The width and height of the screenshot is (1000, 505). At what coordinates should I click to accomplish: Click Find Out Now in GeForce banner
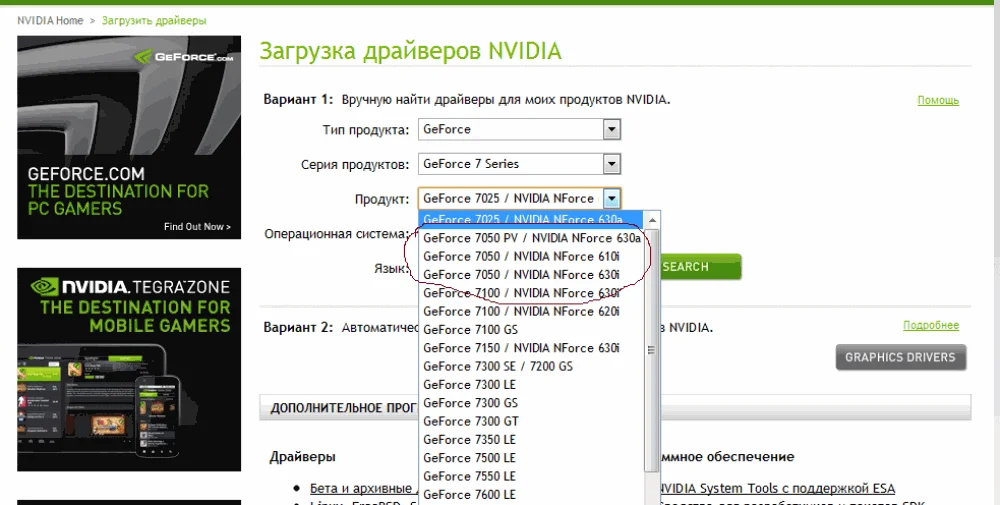coord(197,226)
